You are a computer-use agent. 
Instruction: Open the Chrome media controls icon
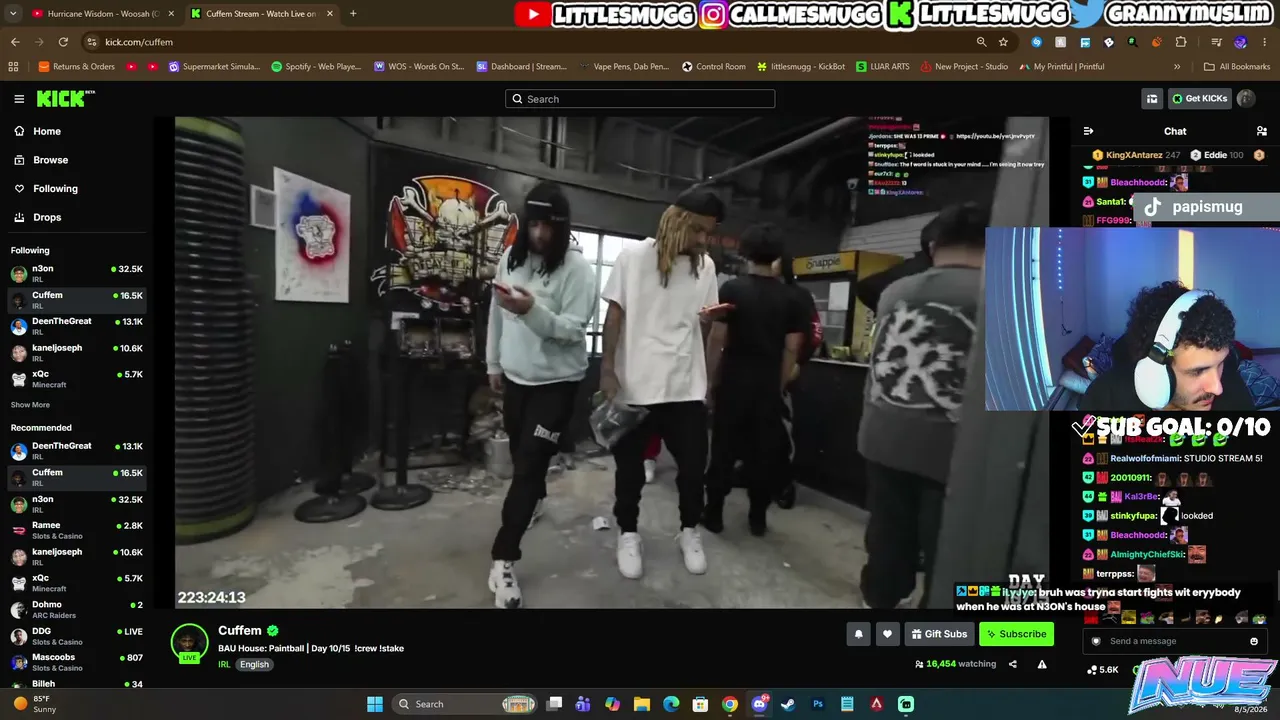pos(1216,42)
